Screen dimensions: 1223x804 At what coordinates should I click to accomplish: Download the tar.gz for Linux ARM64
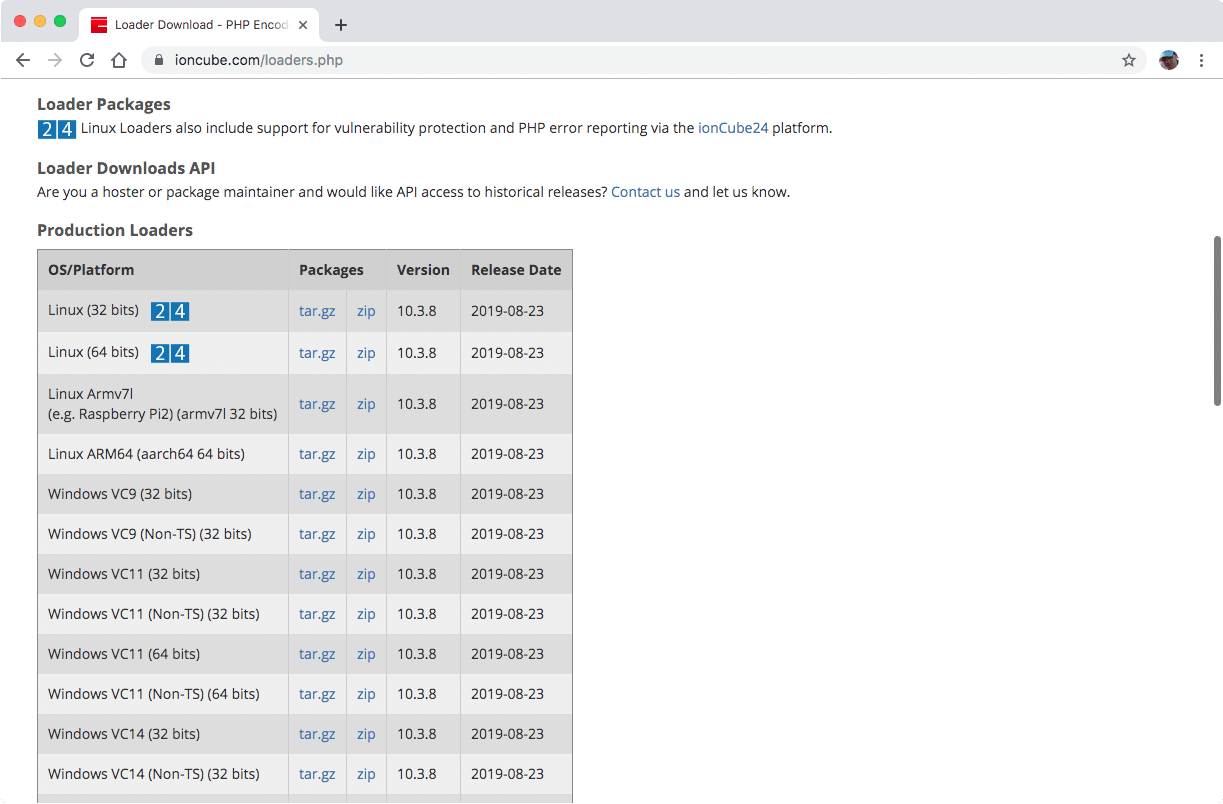[x=316, y=453]
